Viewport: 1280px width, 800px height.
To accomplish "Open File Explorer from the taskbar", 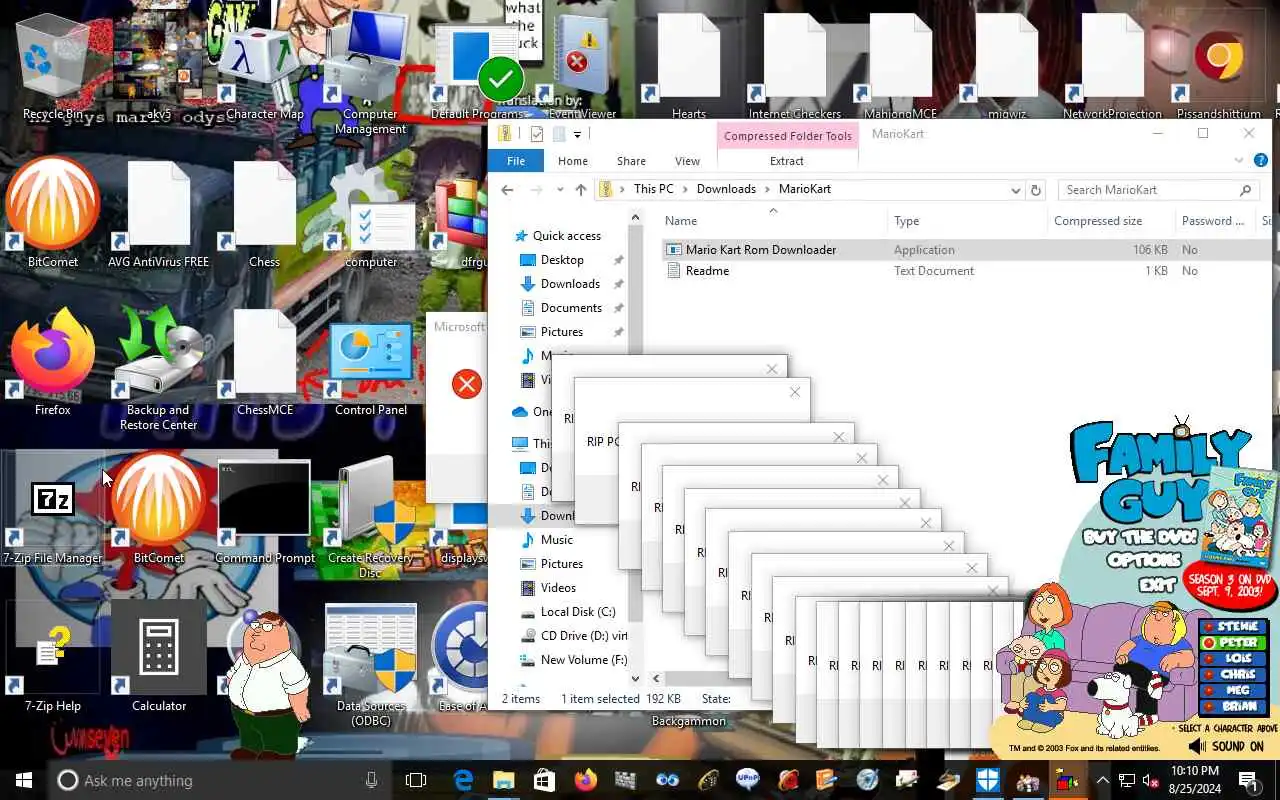I will tap(503, 780).
